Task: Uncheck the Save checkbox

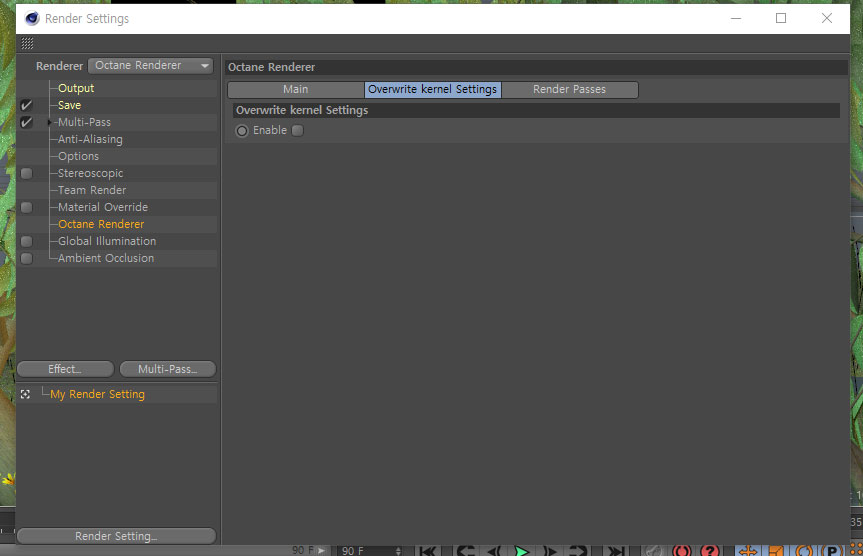Action: (x=26, y=105)
